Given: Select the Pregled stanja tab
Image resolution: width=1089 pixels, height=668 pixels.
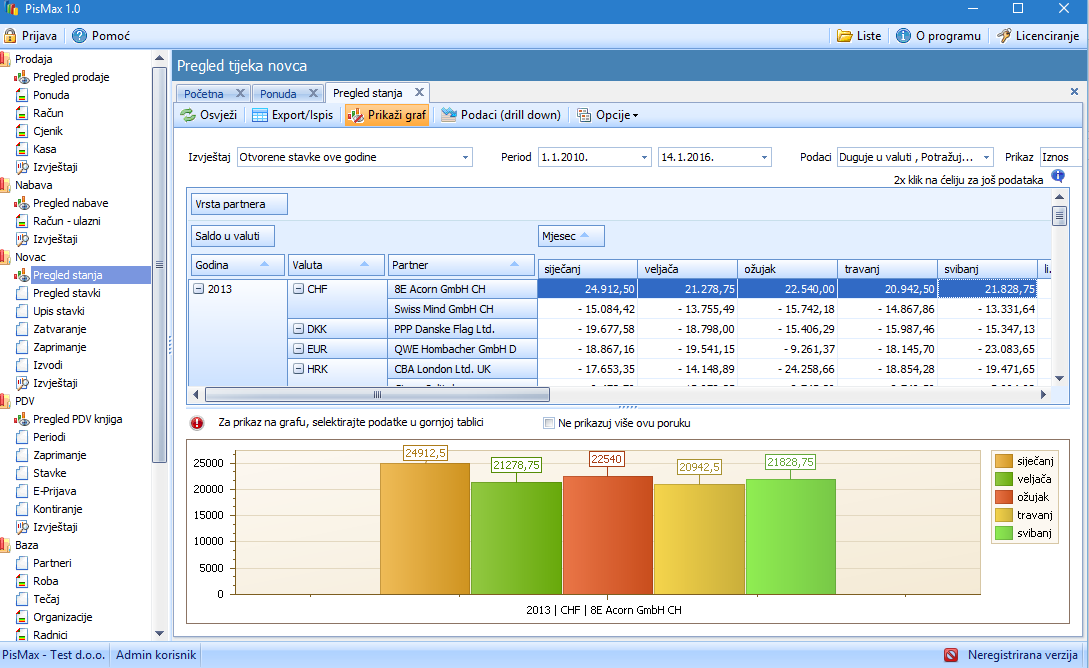Looking at the screenshot, I should [x=367, y=93].
